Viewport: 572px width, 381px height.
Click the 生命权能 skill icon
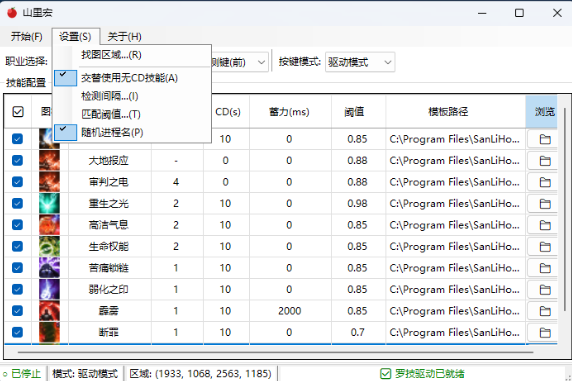pyautogui.click(x=49, y=246)
